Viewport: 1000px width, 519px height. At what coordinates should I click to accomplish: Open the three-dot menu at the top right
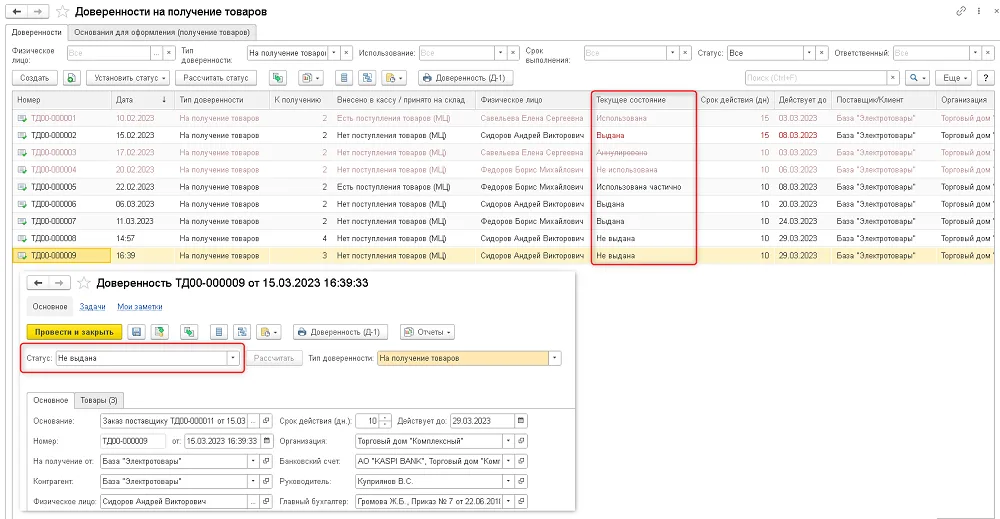tap(979, 11)
